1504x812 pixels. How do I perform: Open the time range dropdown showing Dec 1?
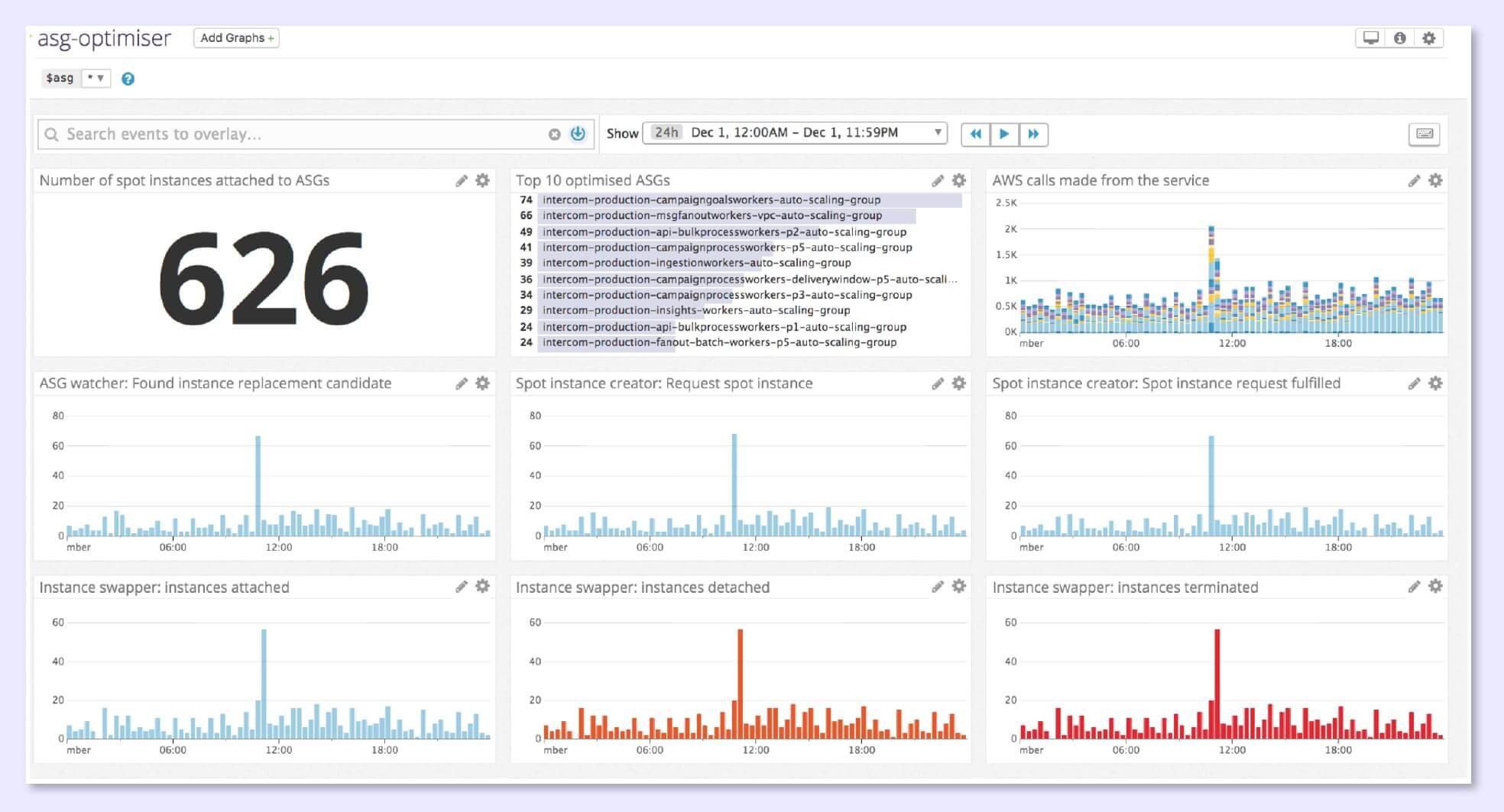coord(795,133)
